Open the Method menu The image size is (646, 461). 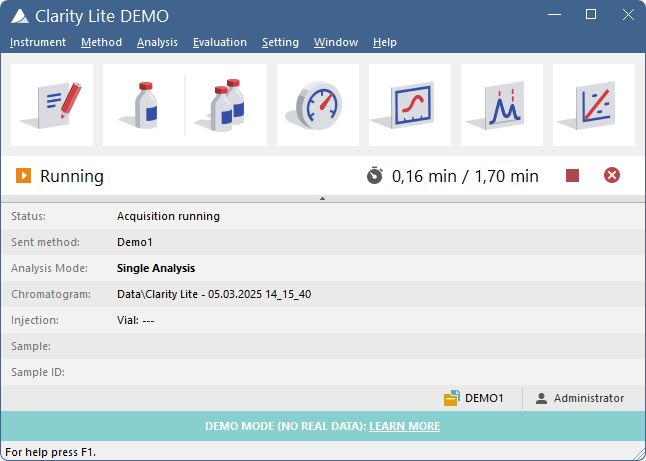coord(101,42)
